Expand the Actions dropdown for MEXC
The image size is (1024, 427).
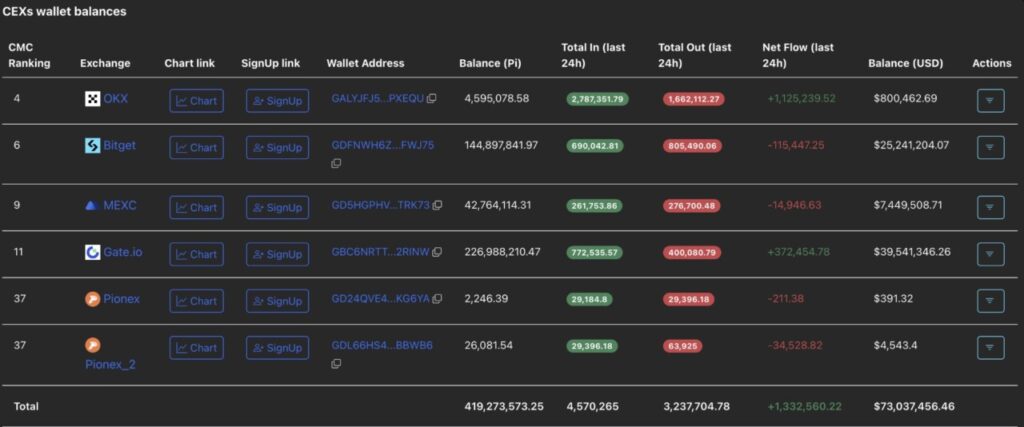990,207
